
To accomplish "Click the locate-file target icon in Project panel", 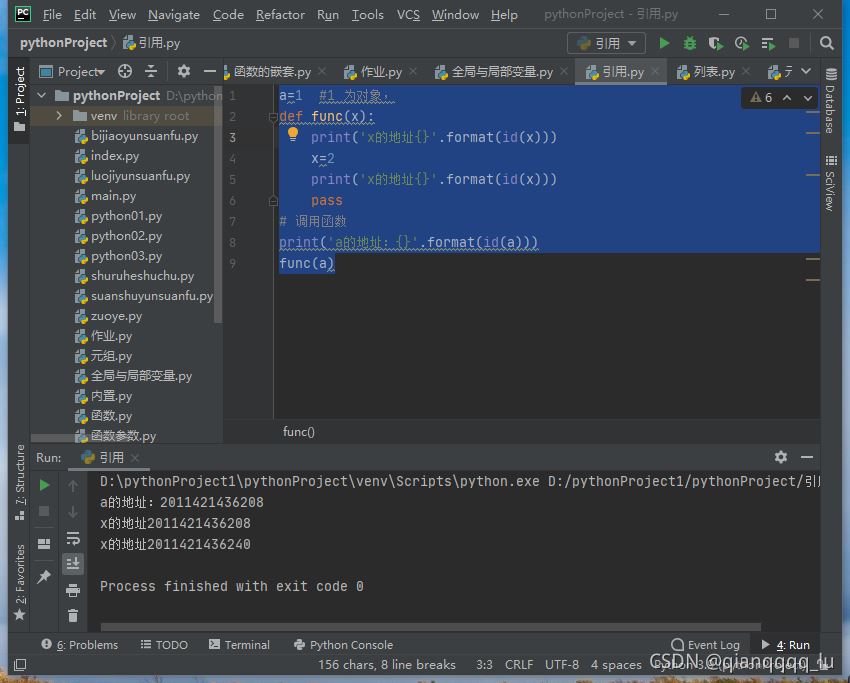I will [125, 71].
